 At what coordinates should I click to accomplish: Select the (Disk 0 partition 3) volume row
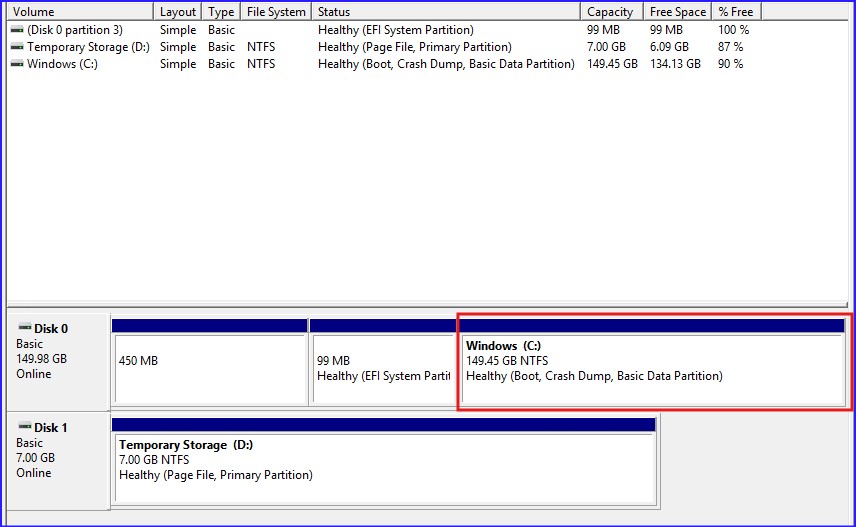tap(75, 30)
